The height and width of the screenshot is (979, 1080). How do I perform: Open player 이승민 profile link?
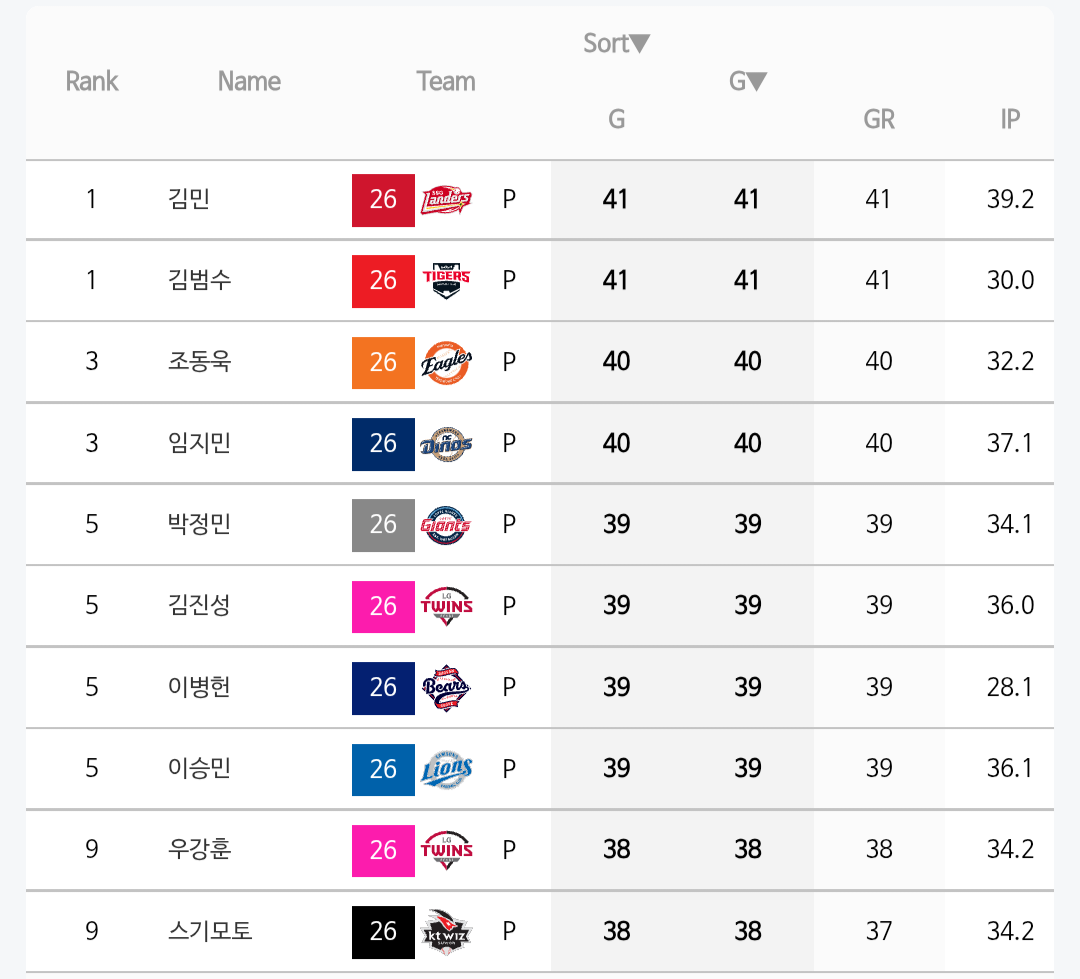point(199,768)
